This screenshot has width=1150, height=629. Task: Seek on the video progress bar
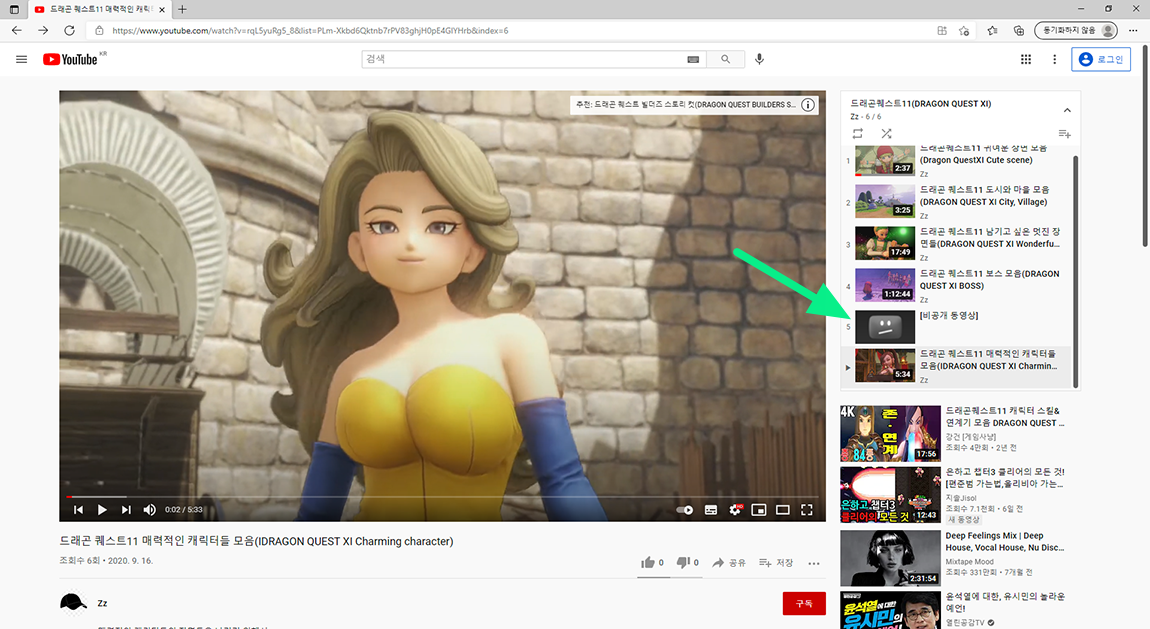pos(442,496)
